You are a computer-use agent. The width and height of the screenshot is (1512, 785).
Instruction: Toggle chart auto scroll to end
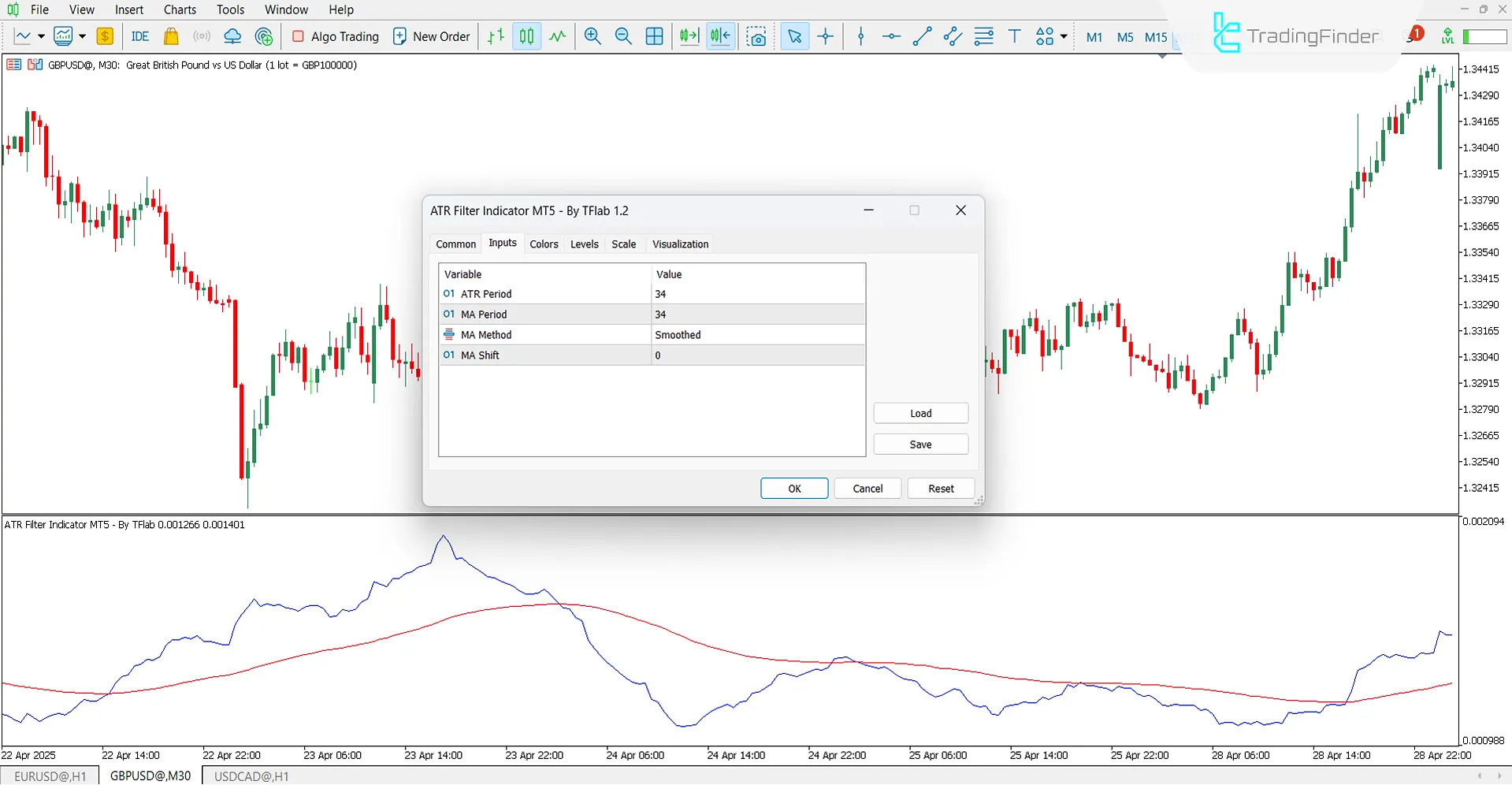pos(689,36)
